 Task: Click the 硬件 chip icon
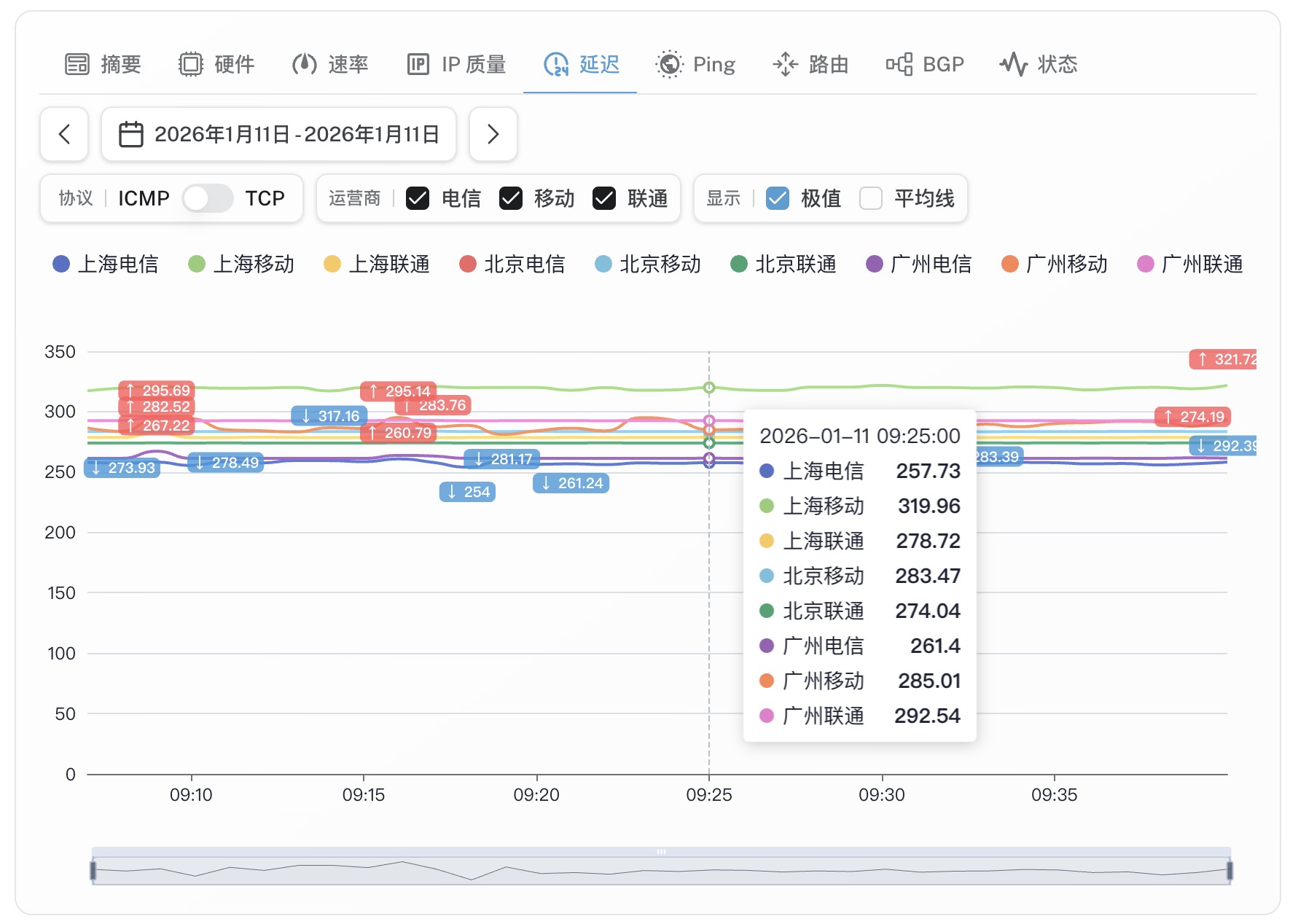click(190, 64)
